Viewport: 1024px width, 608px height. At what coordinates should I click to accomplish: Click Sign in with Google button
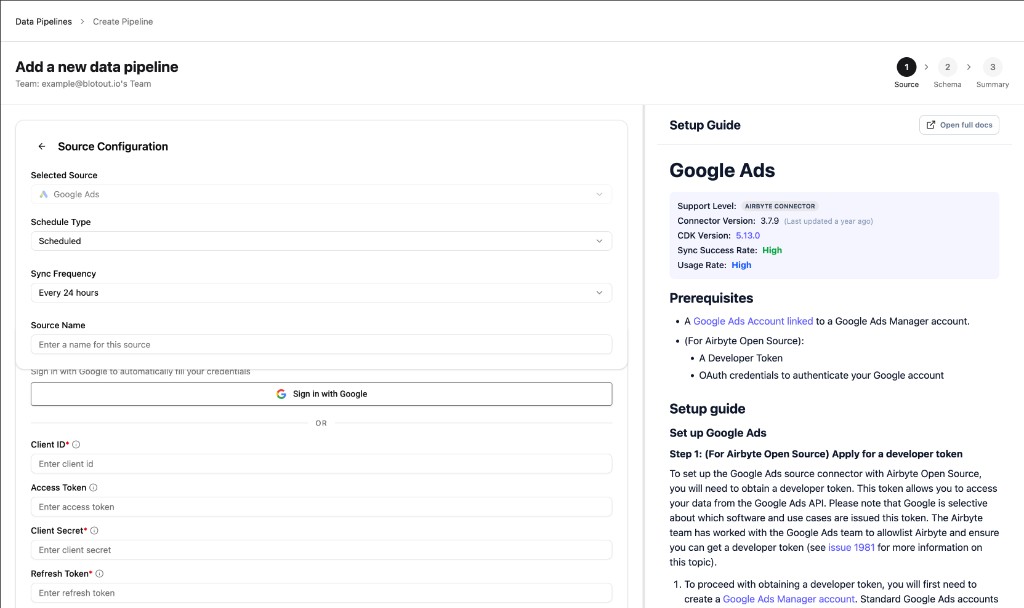click(321, 394)
